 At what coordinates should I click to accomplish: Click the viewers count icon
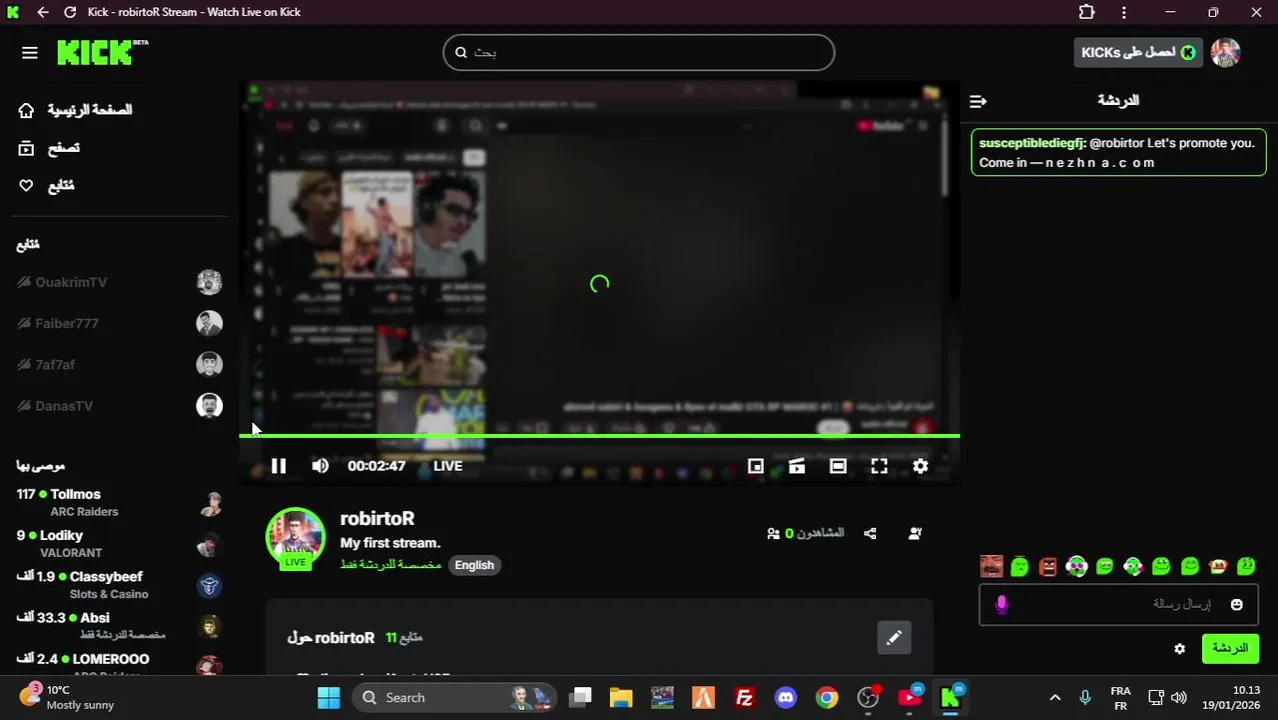(x=773, y=534)
